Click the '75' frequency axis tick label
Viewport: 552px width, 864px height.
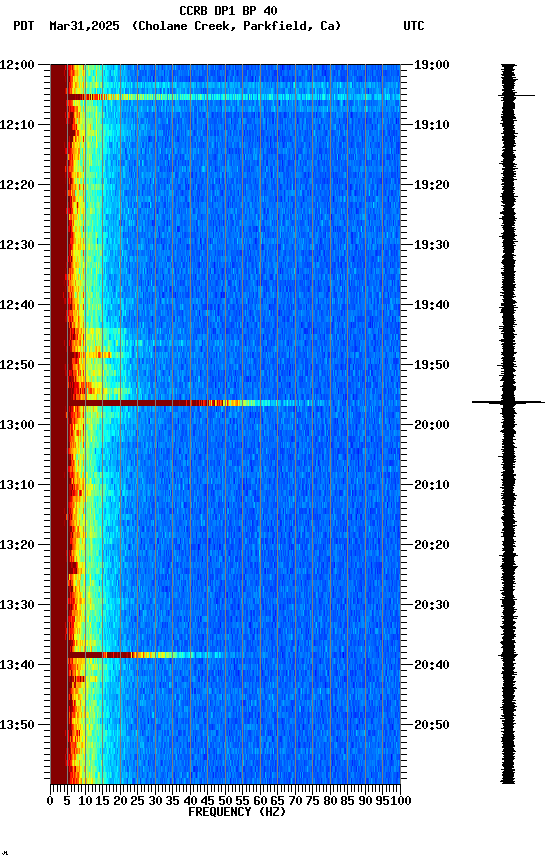point(312,801)
